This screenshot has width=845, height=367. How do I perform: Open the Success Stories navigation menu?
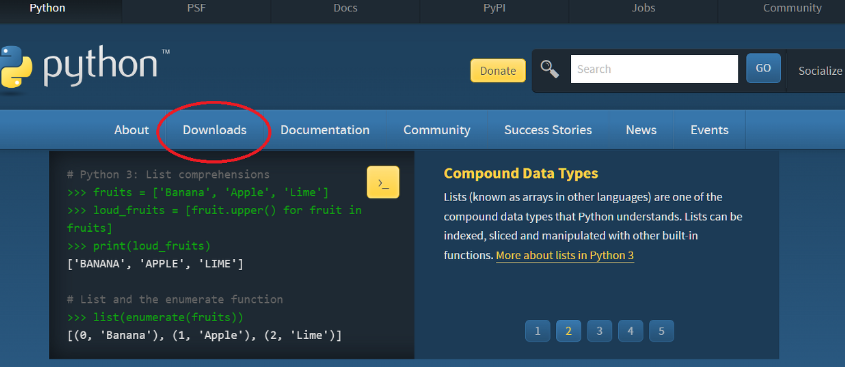coord(548,130)
